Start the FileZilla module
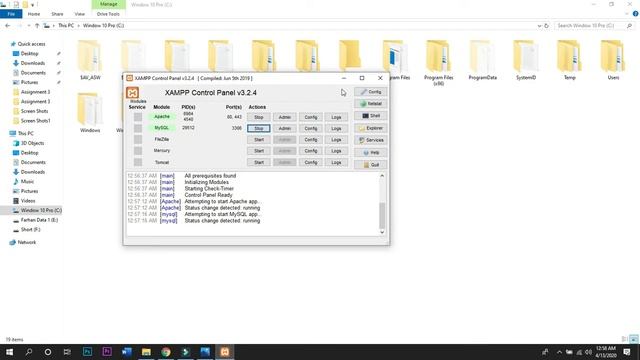 [x=258, y=140]
